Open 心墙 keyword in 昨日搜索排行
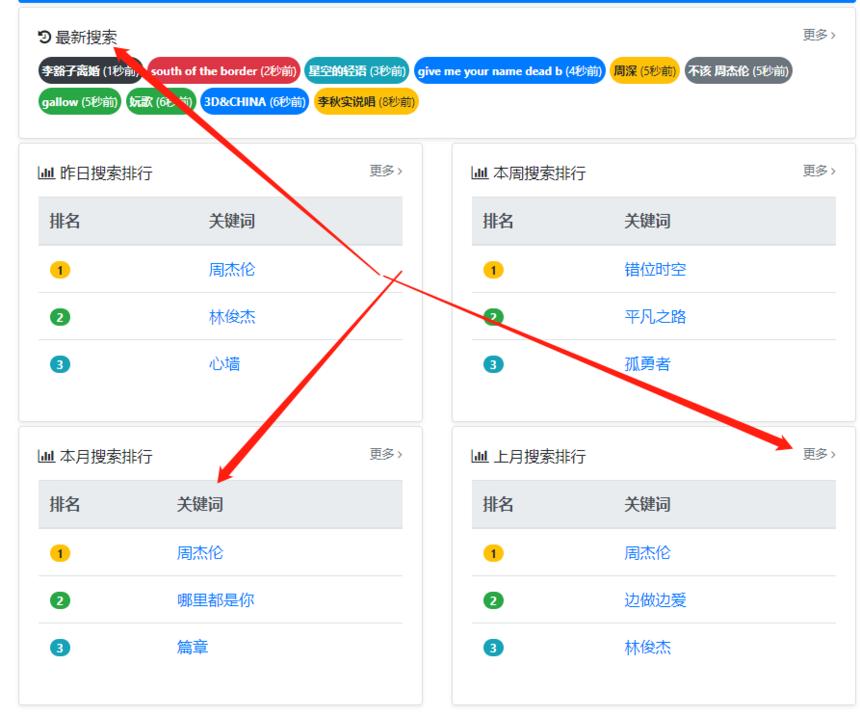The height and width of the screenshot is (717, 860). tap(224, 364)
